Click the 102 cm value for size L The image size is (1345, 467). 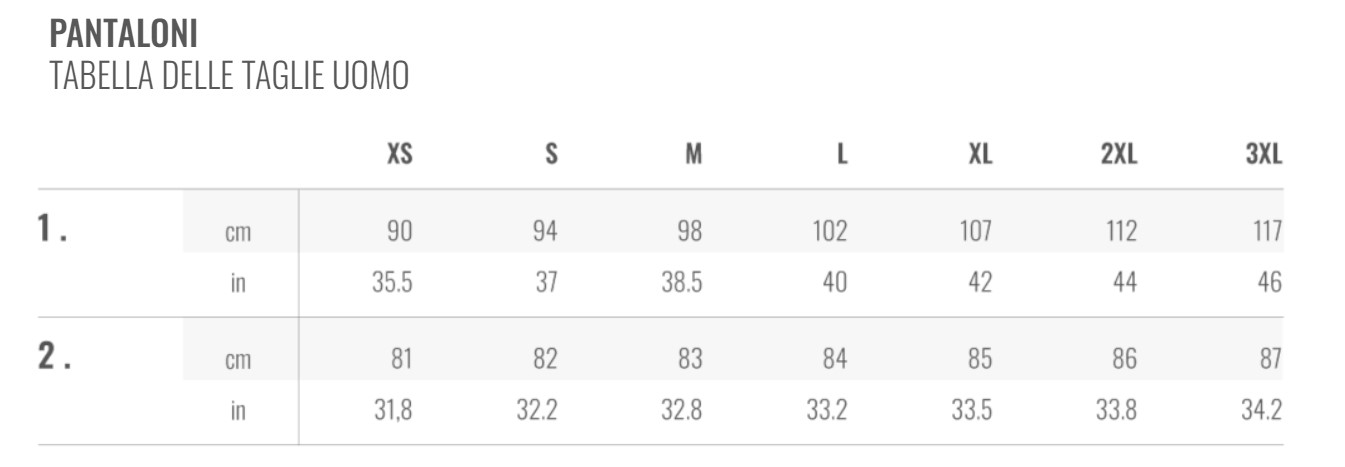pos(829,232)
